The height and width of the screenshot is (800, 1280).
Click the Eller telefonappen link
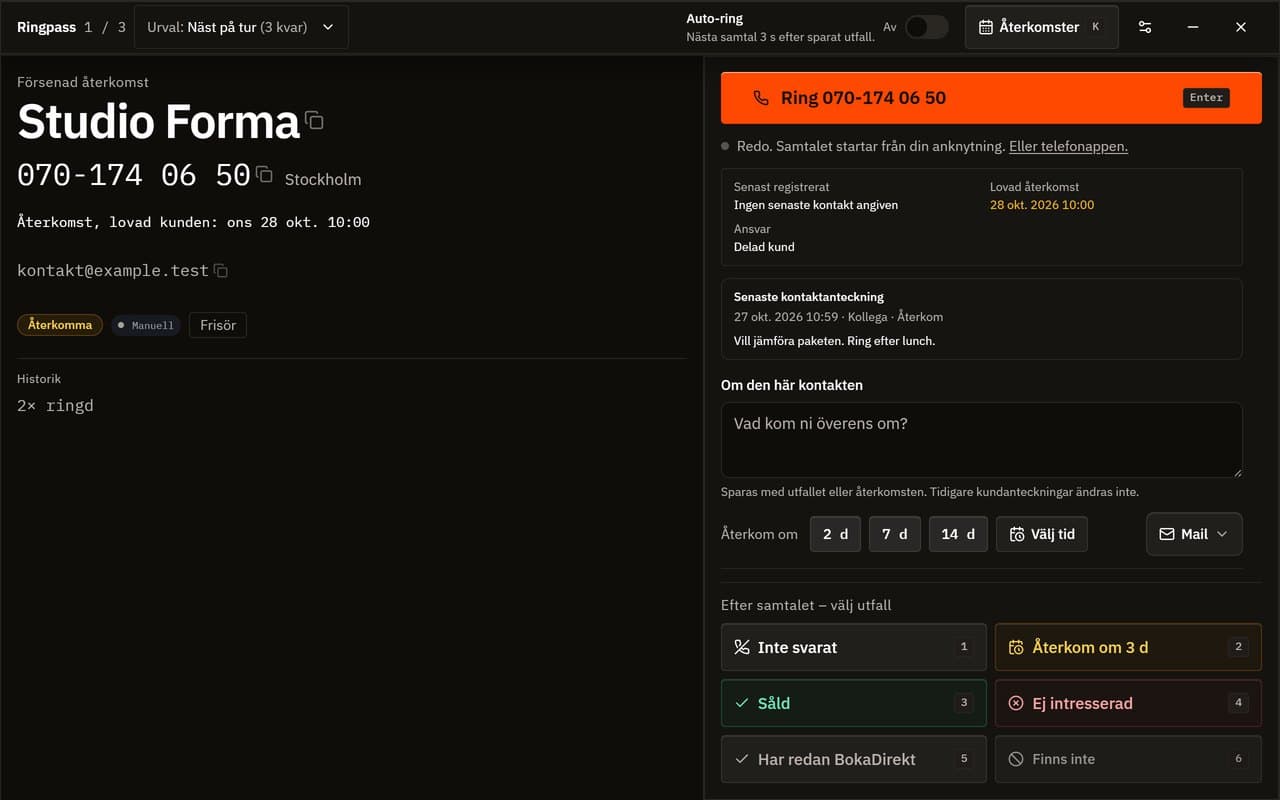(1068, 146)
